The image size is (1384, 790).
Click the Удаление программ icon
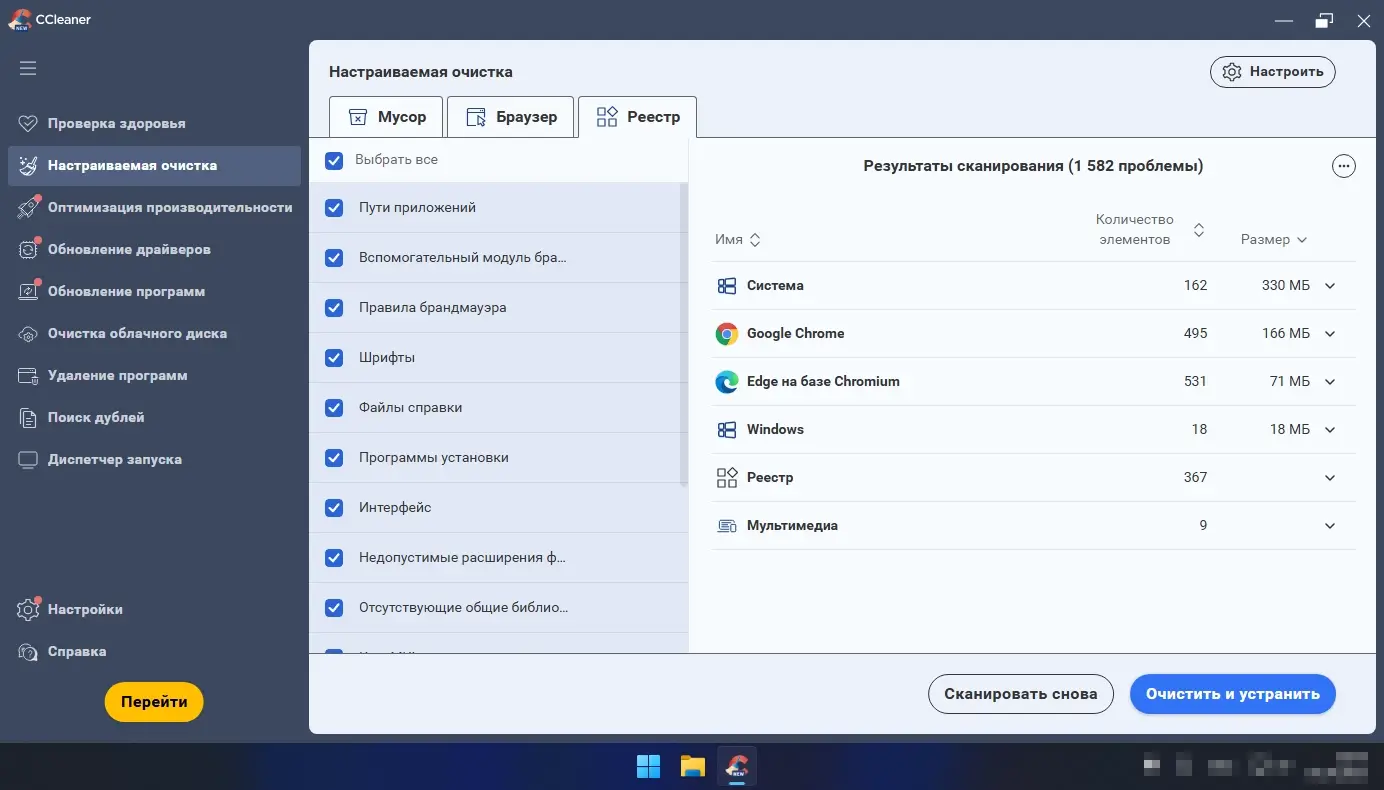28,376
